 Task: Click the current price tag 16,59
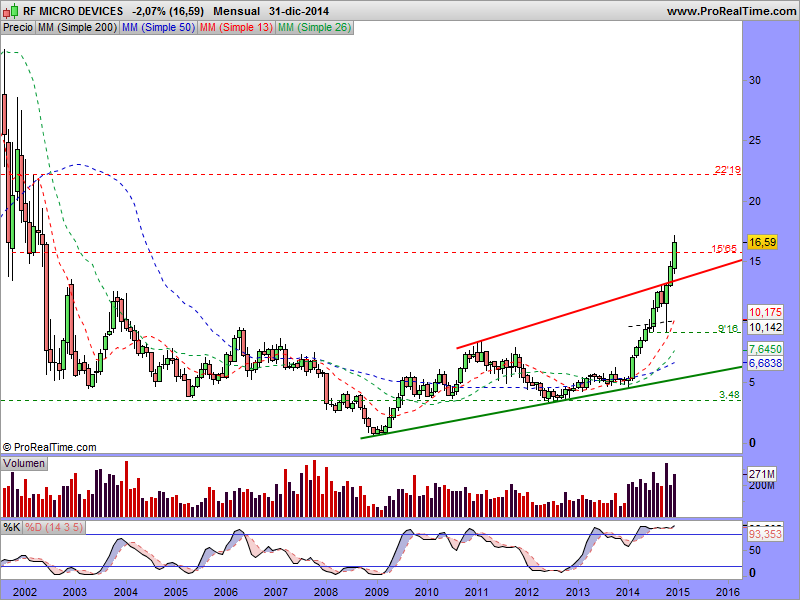pyautogui.click(x=763, y=242)
